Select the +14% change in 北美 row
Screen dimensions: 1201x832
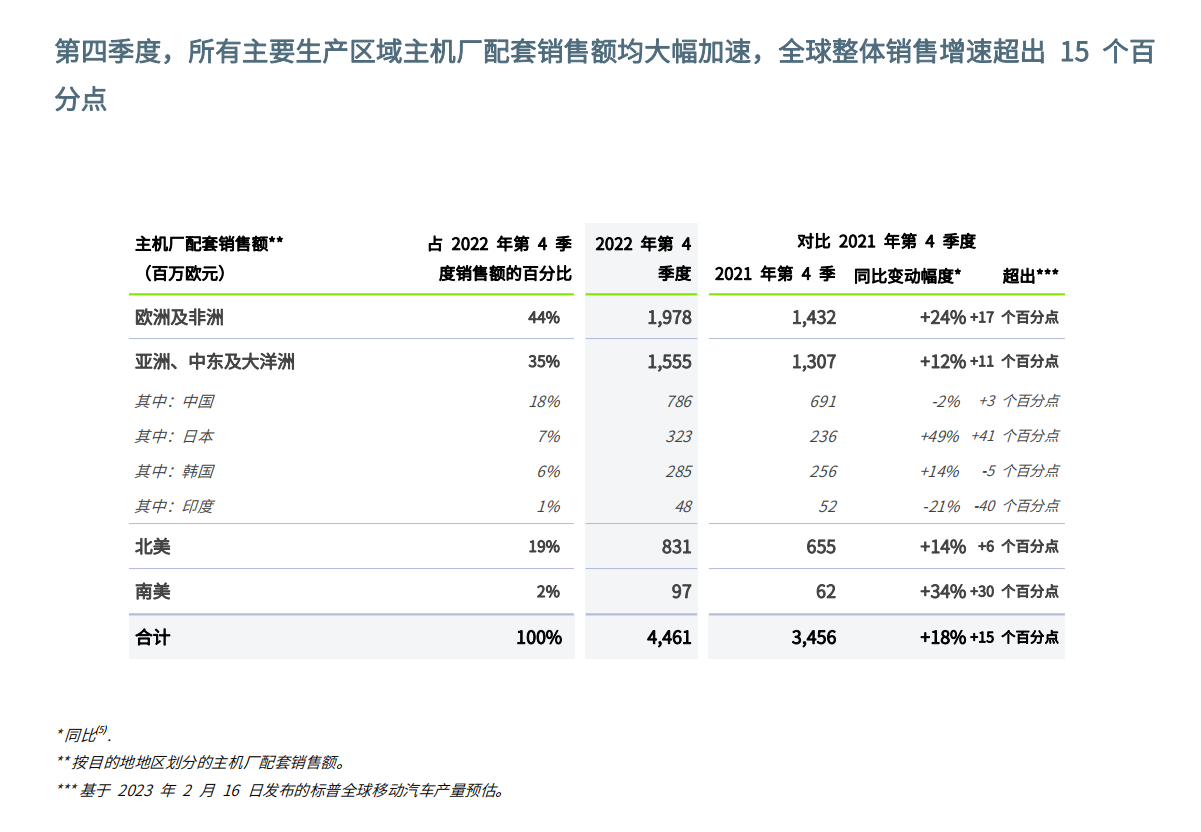[943, 547]
